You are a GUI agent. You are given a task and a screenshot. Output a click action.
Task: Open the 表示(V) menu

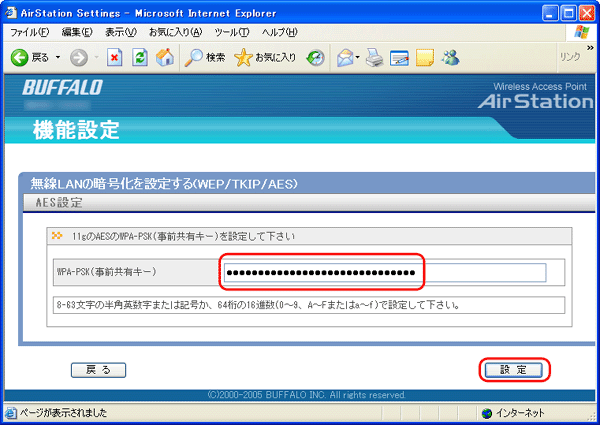[x=121, y=33]
